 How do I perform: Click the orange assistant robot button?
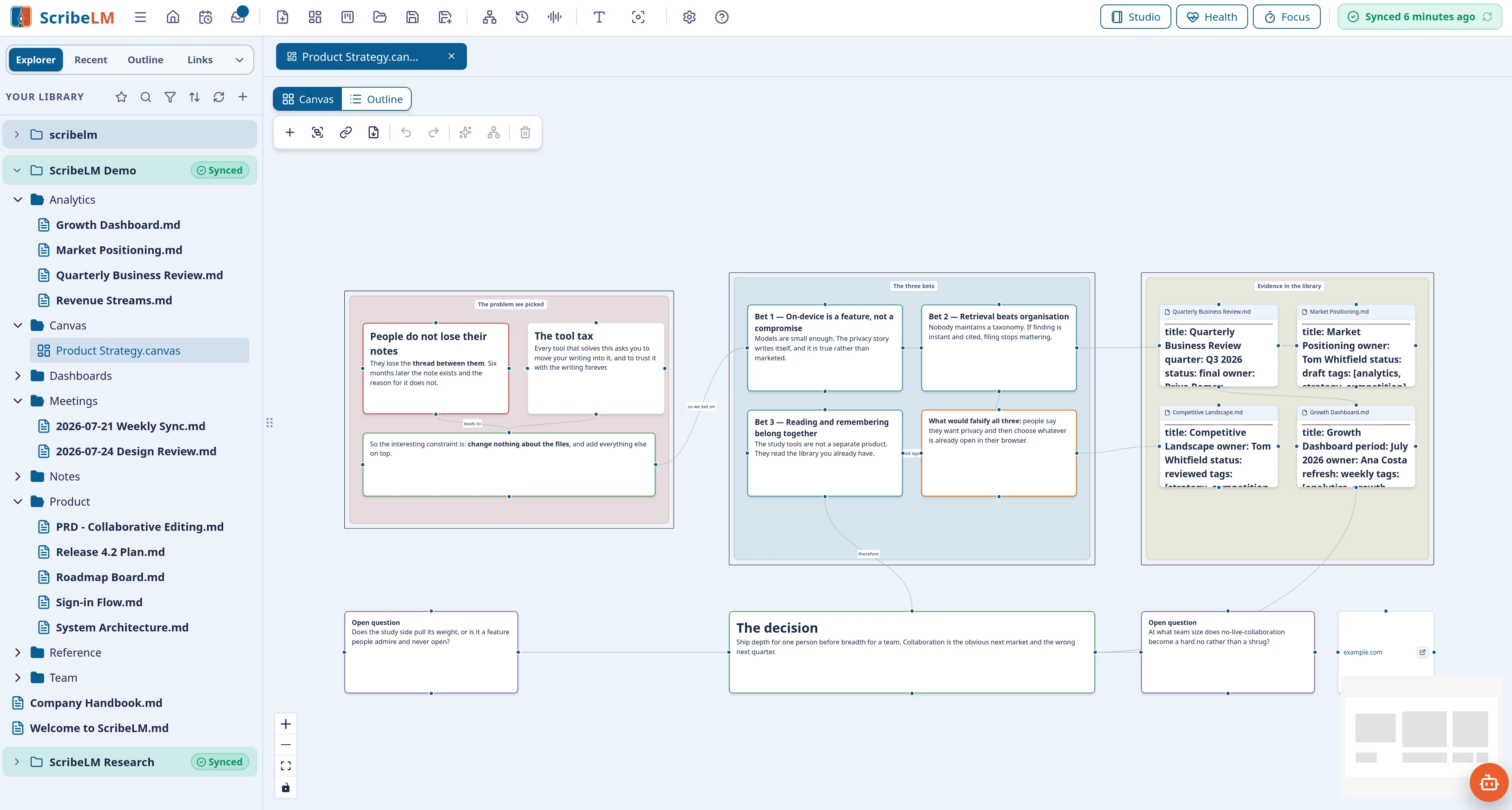(1488, 782)
